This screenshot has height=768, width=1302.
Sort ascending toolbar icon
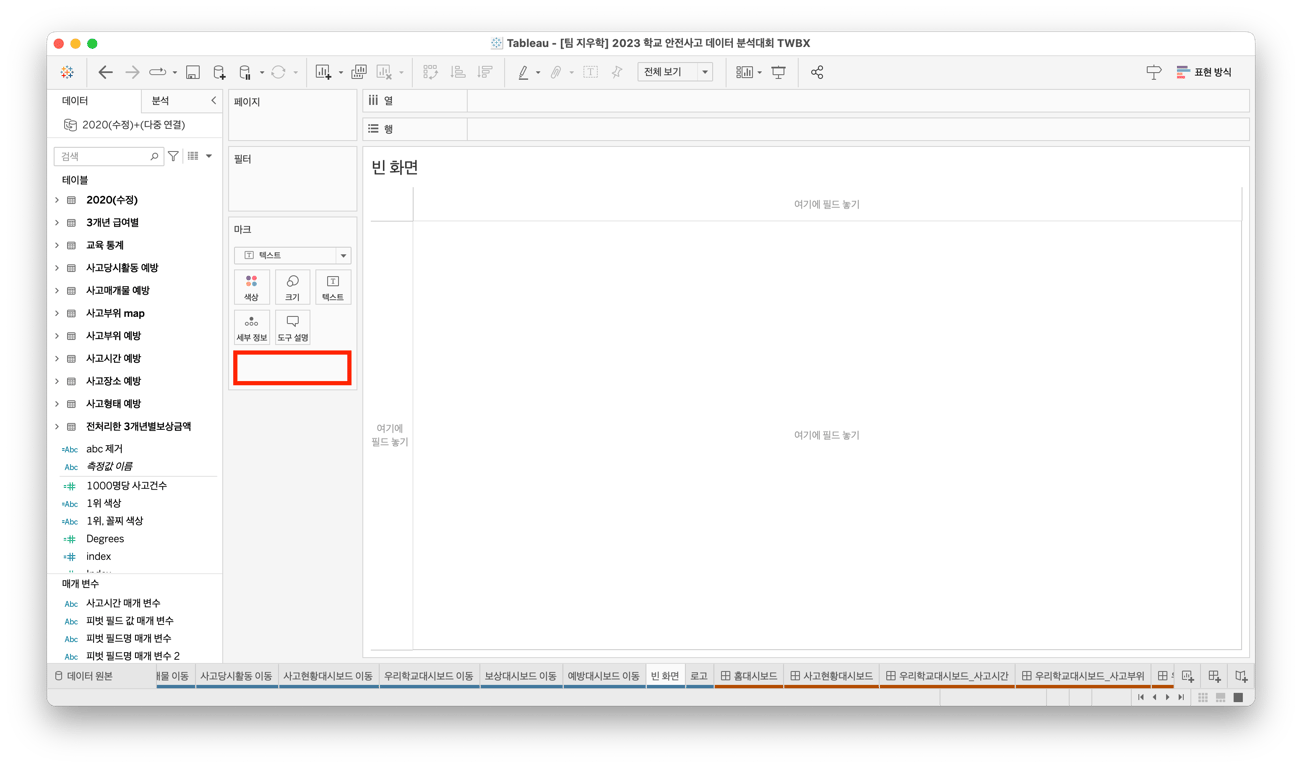click(457, 72)
